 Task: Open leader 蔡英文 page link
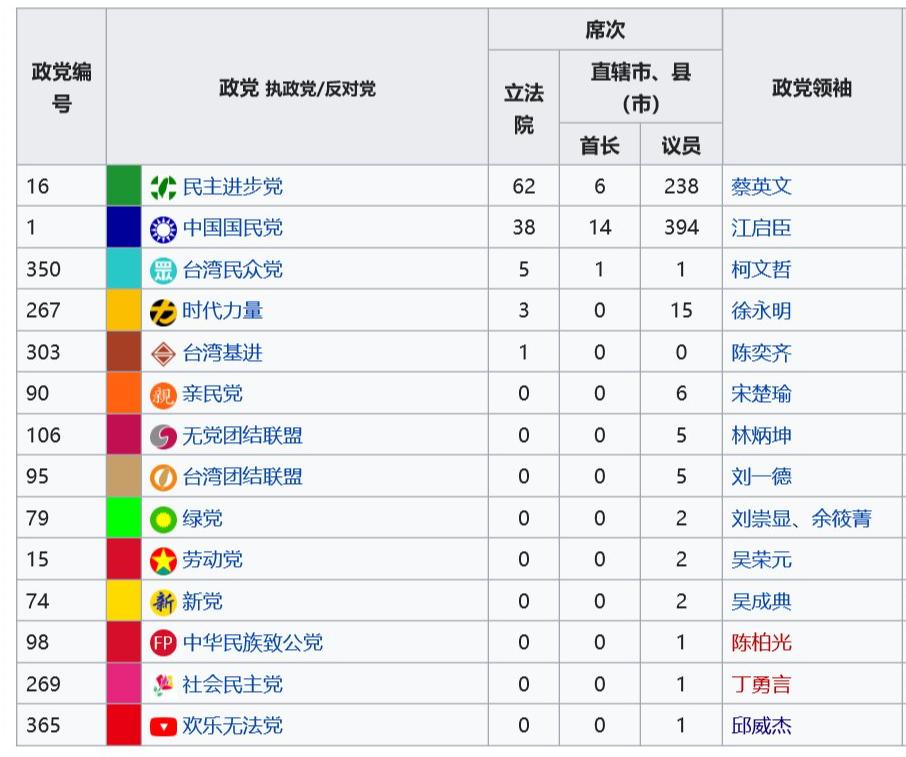click(x=761, y=187)
